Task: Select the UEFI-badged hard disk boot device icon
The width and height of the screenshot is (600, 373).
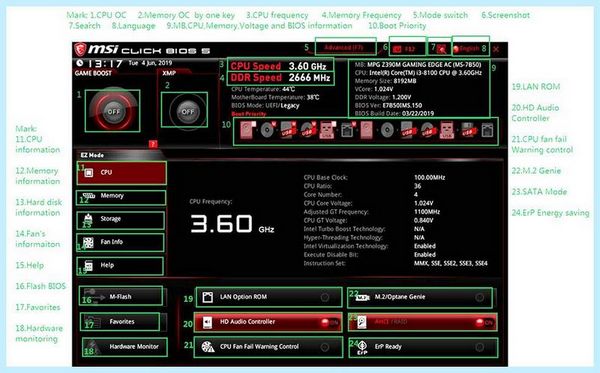Action: [247, 130]
